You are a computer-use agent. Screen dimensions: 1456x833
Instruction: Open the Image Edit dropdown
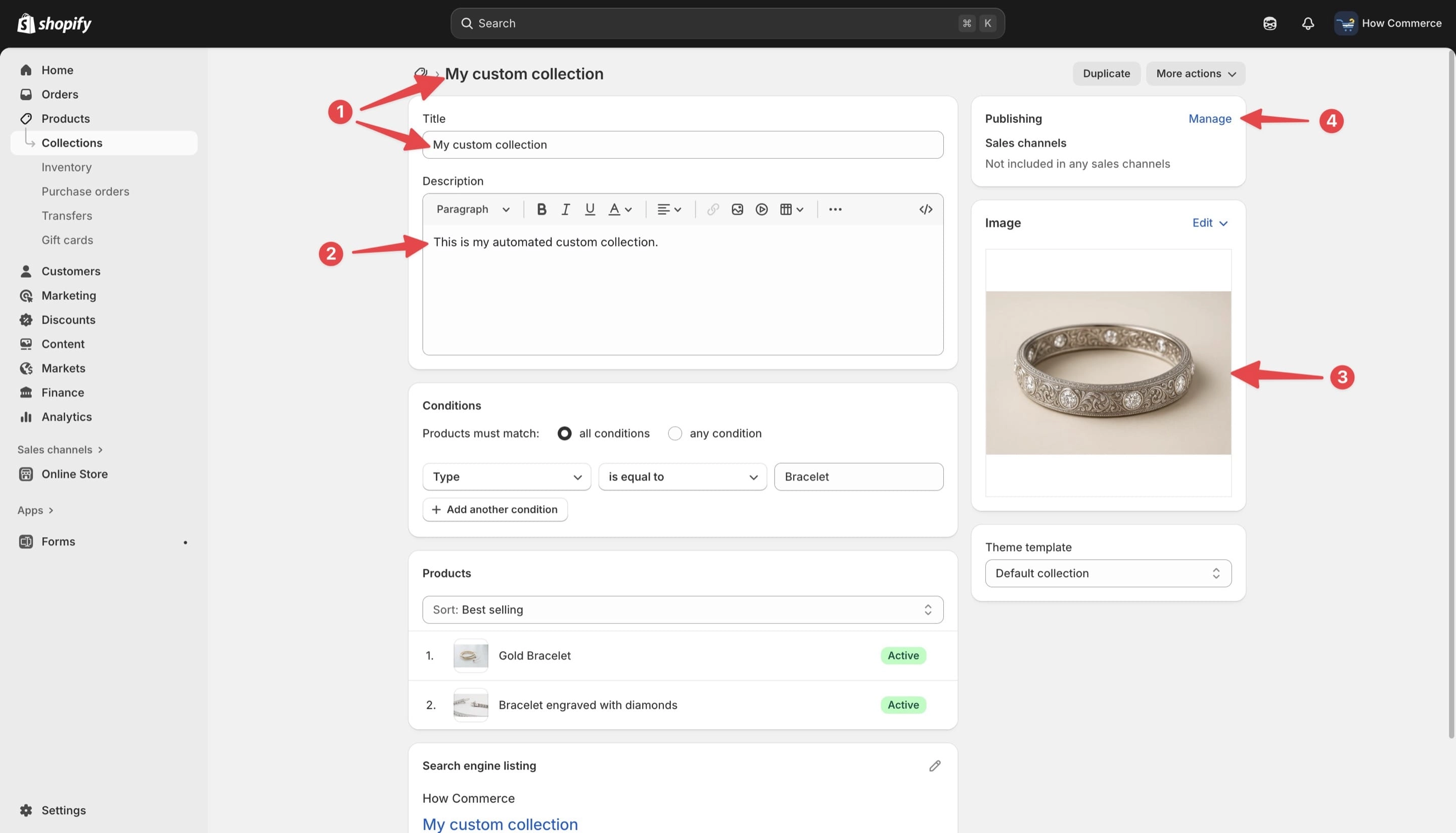point(1209,223)
